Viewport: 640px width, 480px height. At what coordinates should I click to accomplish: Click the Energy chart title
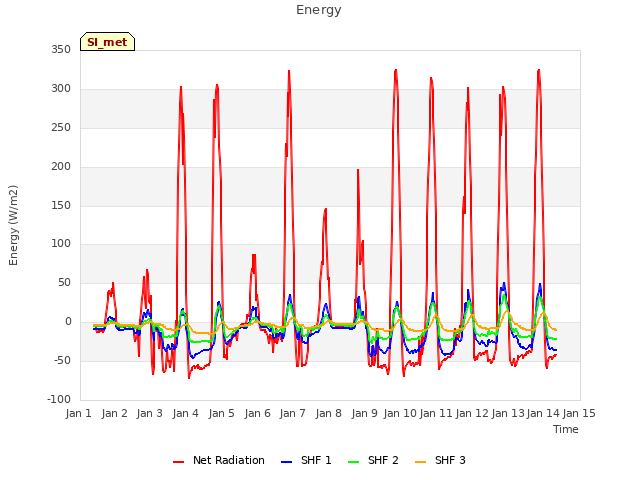[x=319, y=10]
